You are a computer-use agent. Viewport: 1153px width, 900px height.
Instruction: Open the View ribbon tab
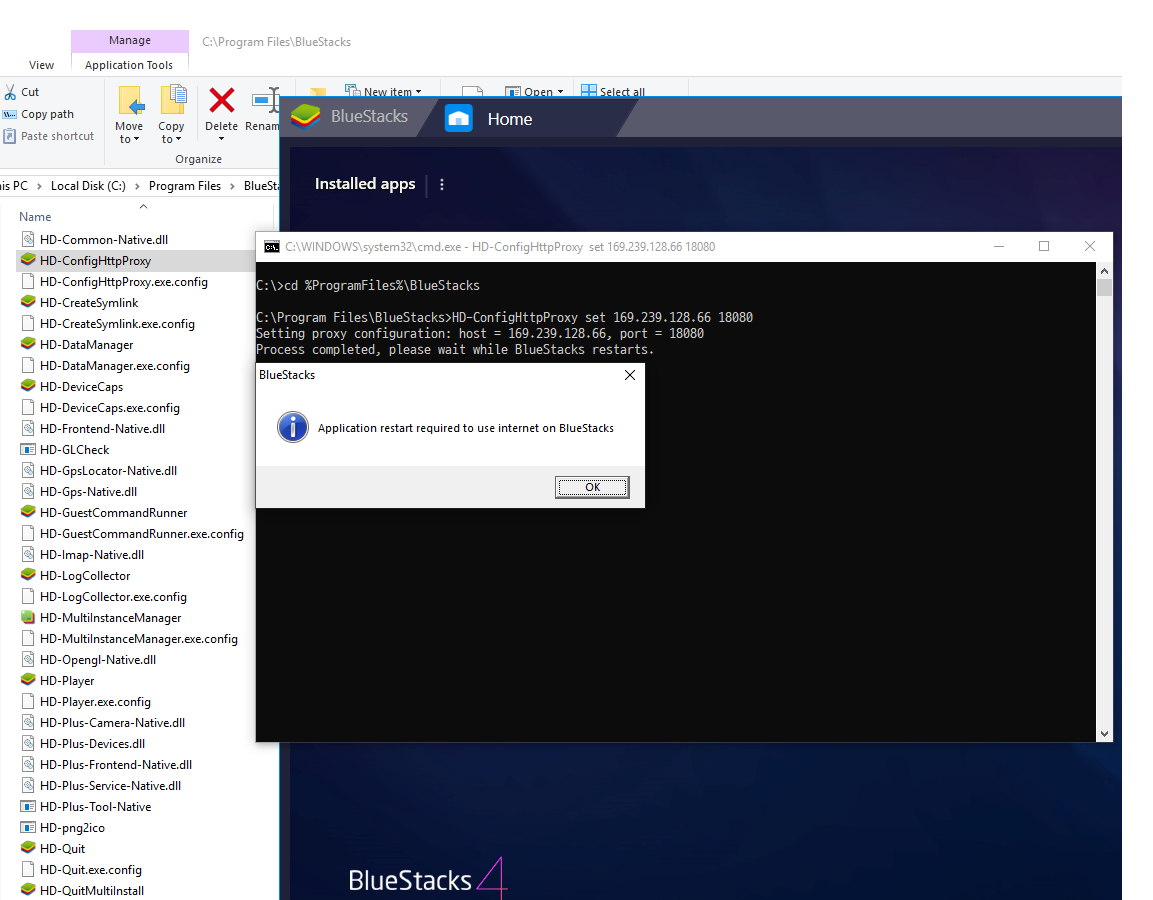click(x=42, y=65)
